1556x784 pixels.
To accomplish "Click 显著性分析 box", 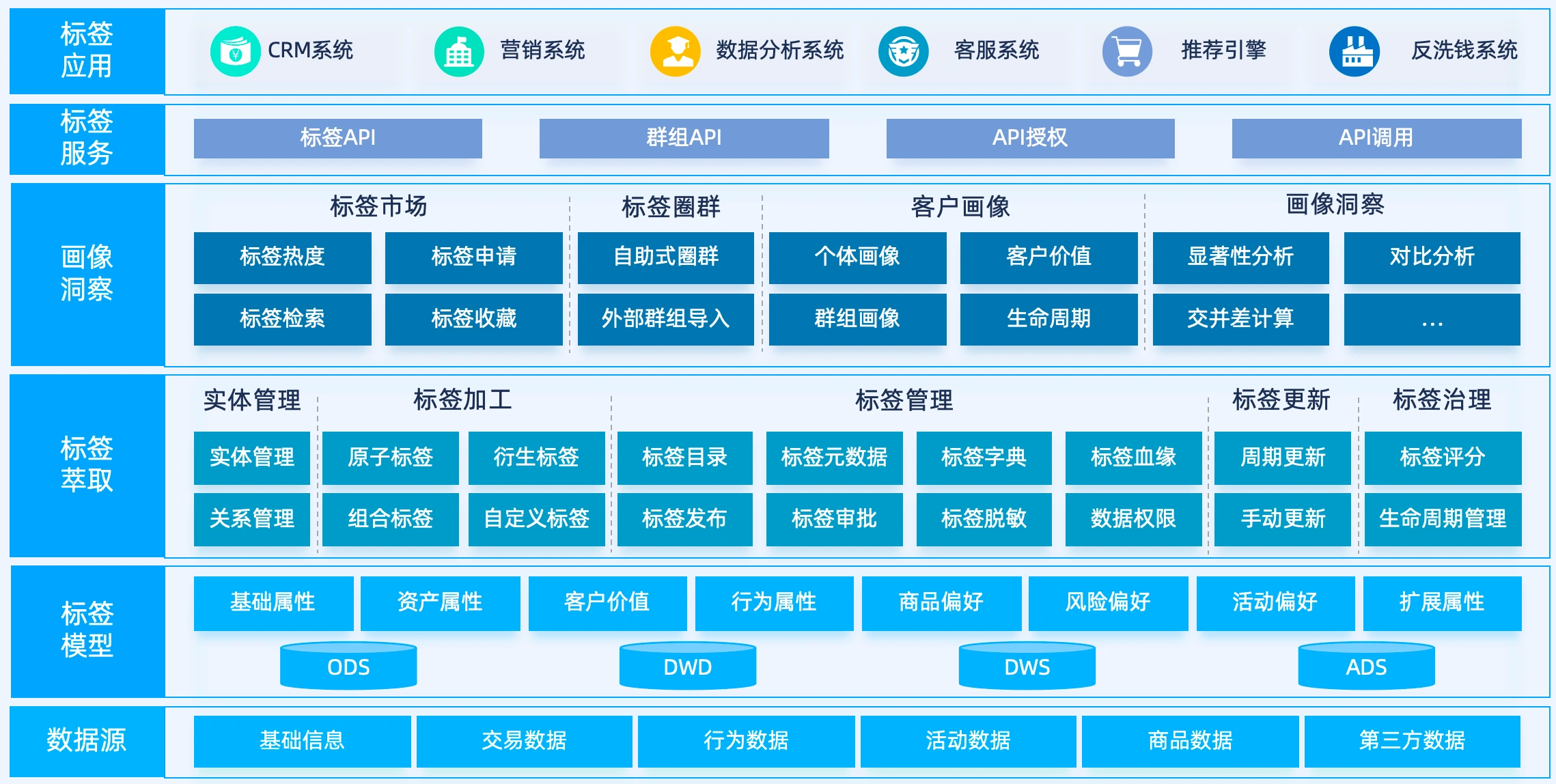I will click(x=1241, y=257).
